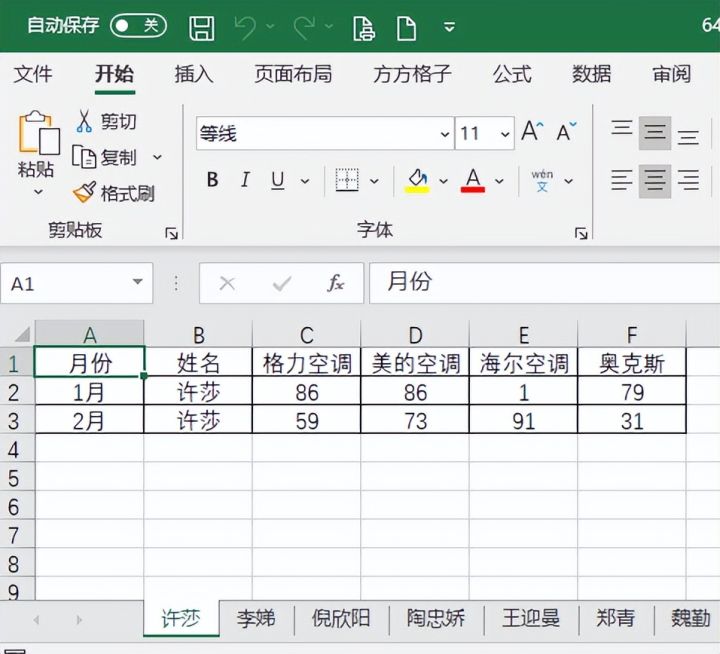This screenshot has width=720, height=654.
Task: Open the Undo history dropdown
Action: pos(270,26)
